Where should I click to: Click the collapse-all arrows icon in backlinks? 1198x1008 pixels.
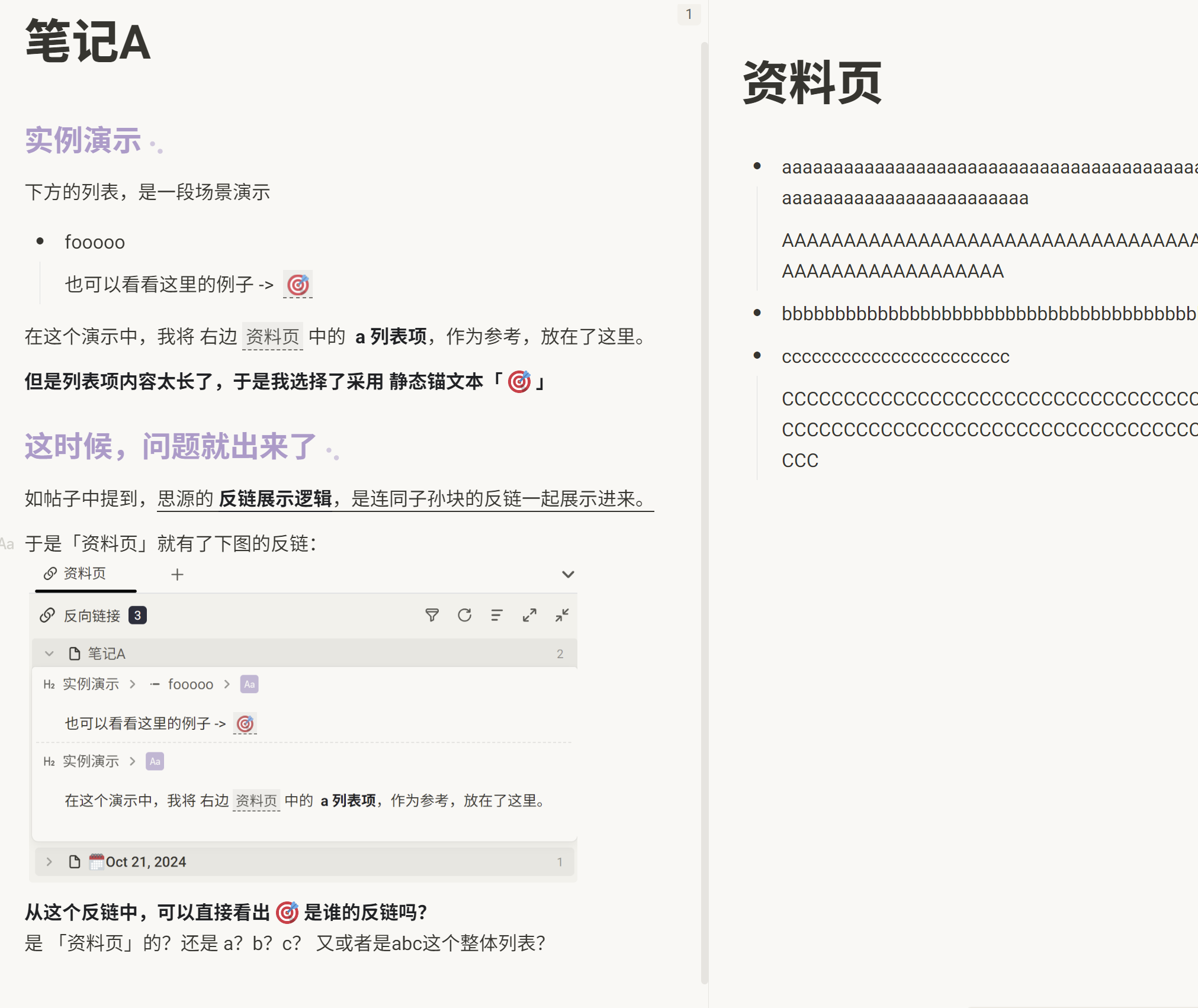point(562,616)
